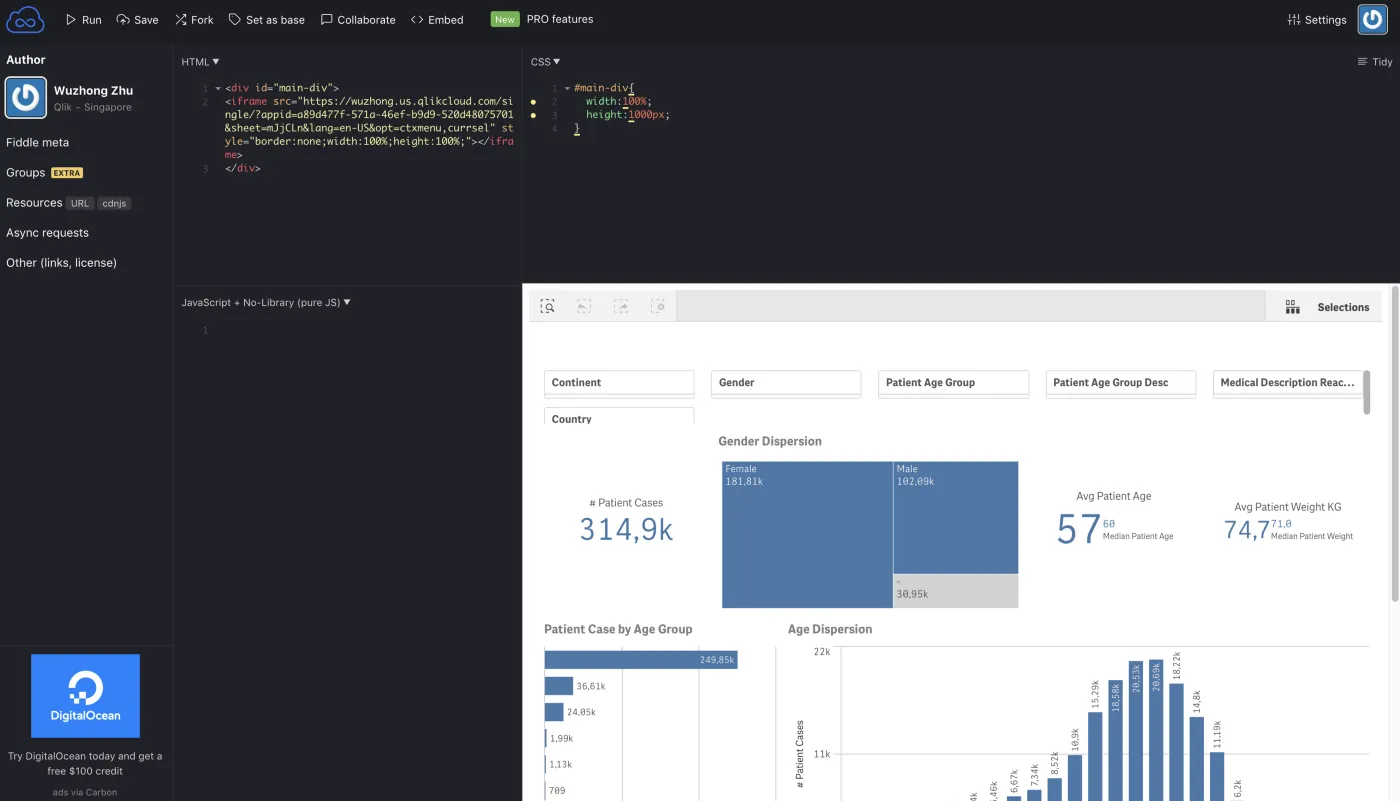The height and width of the screenshot is (801, 1400).
Task: Step back to the previous selection state
Action: coord(584,306)
